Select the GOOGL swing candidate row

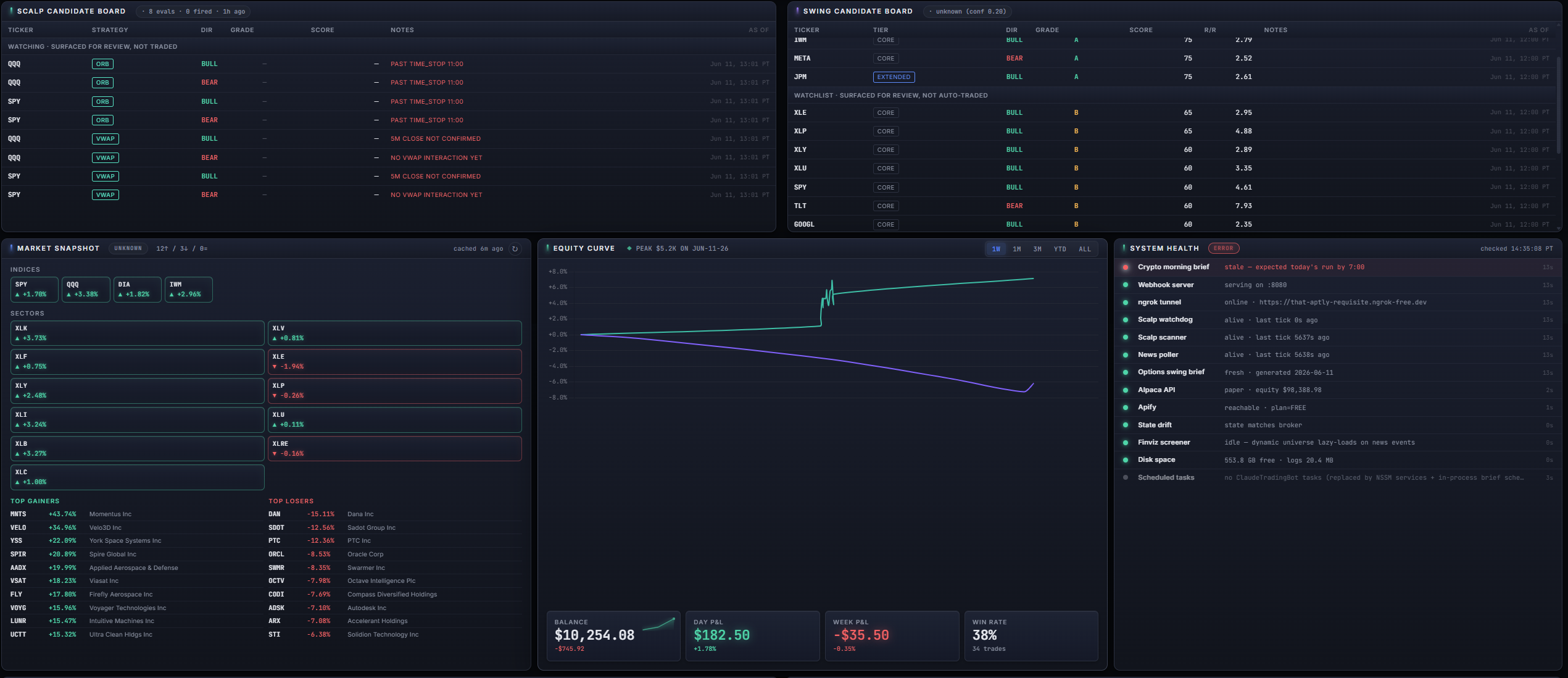1171,225
